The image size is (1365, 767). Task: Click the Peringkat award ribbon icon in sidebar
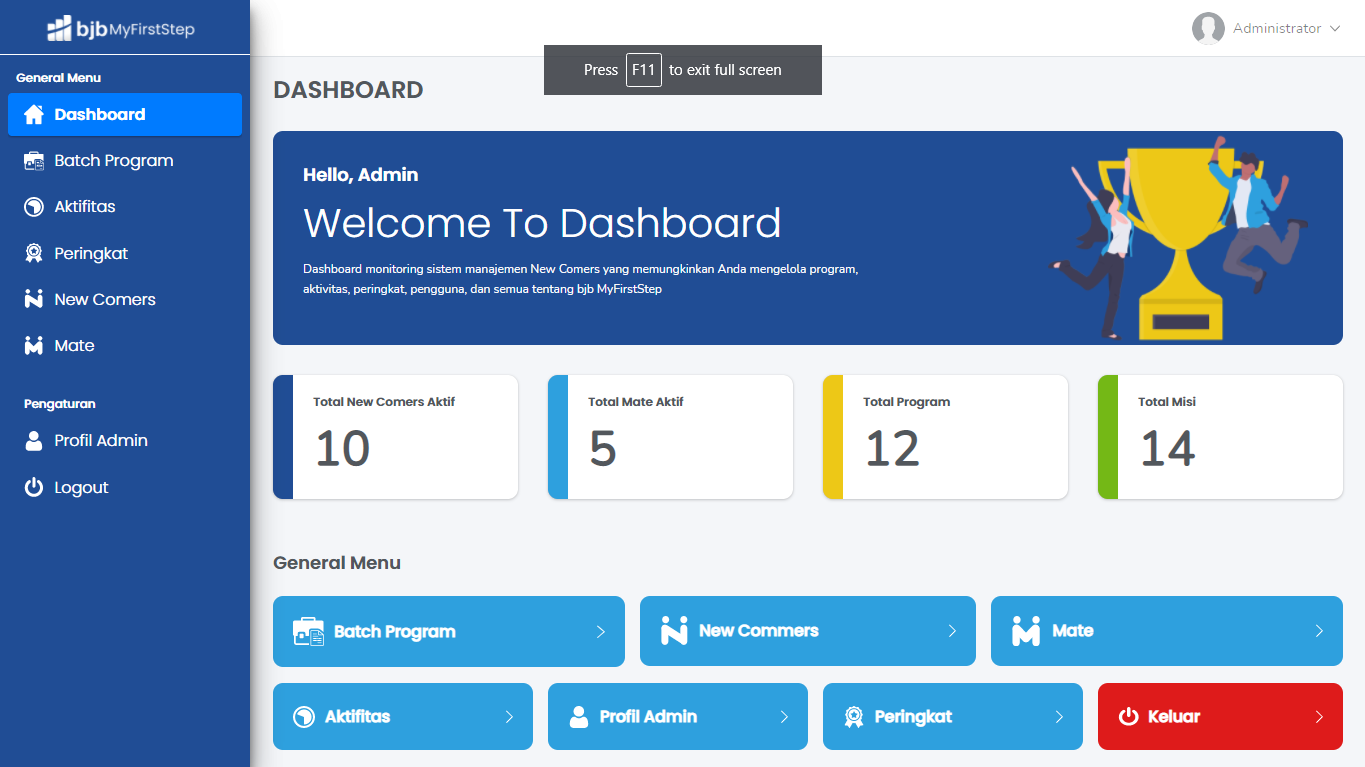34,254
